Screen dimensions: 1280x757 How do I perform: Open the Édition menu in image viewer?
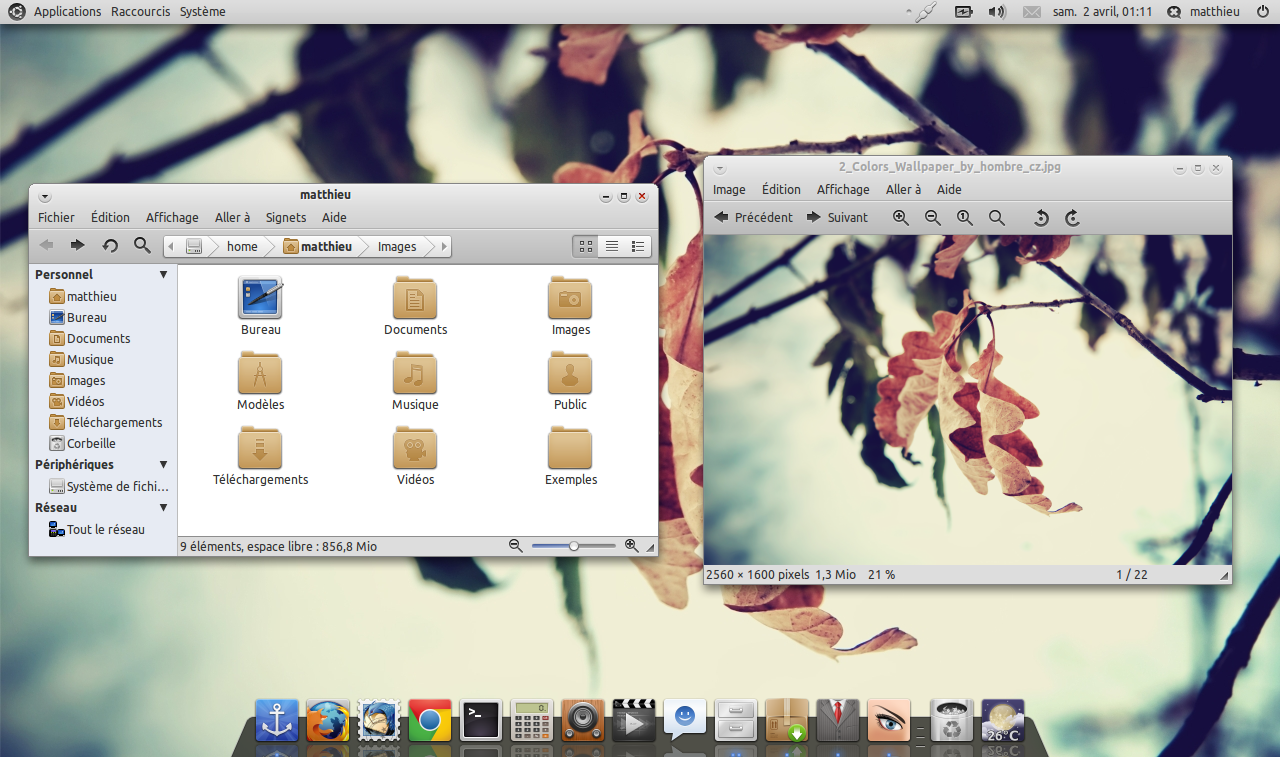pyautogui.click(x=781, y=190)
